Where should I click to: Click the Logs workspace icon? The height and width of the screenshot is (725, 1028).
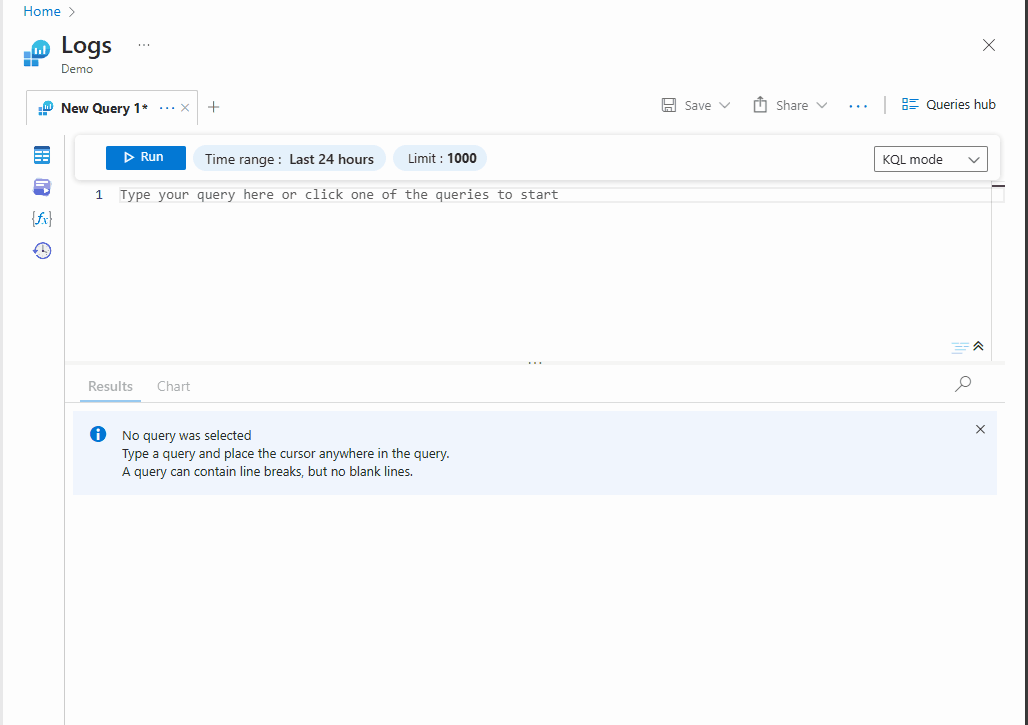[x=37, y=53]
